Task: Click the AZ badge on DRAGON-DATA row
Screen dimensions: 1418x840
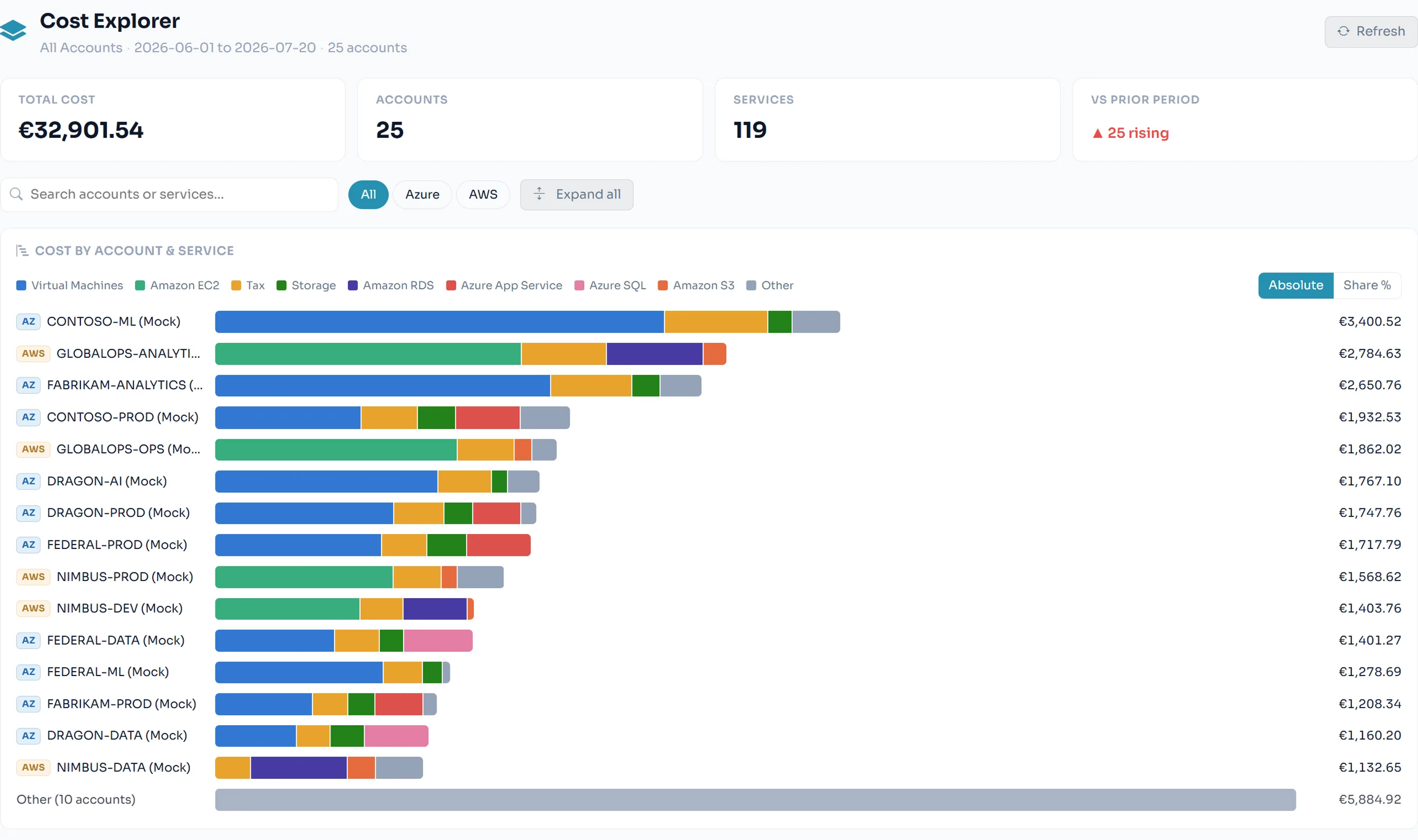Action: [x=28, y=736]
